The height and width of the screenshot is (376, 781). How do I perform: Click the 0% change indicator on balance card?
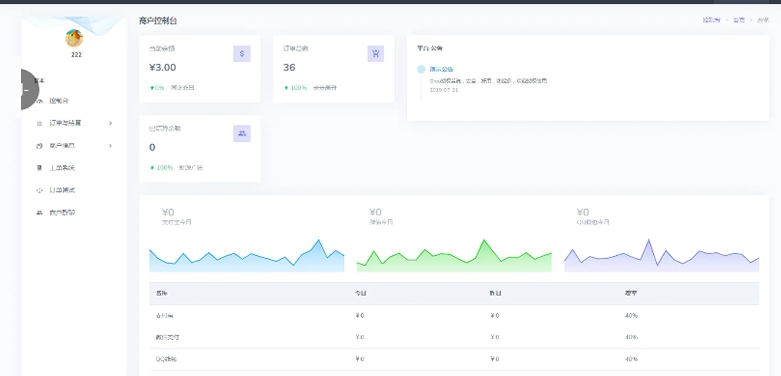(157, 88)
